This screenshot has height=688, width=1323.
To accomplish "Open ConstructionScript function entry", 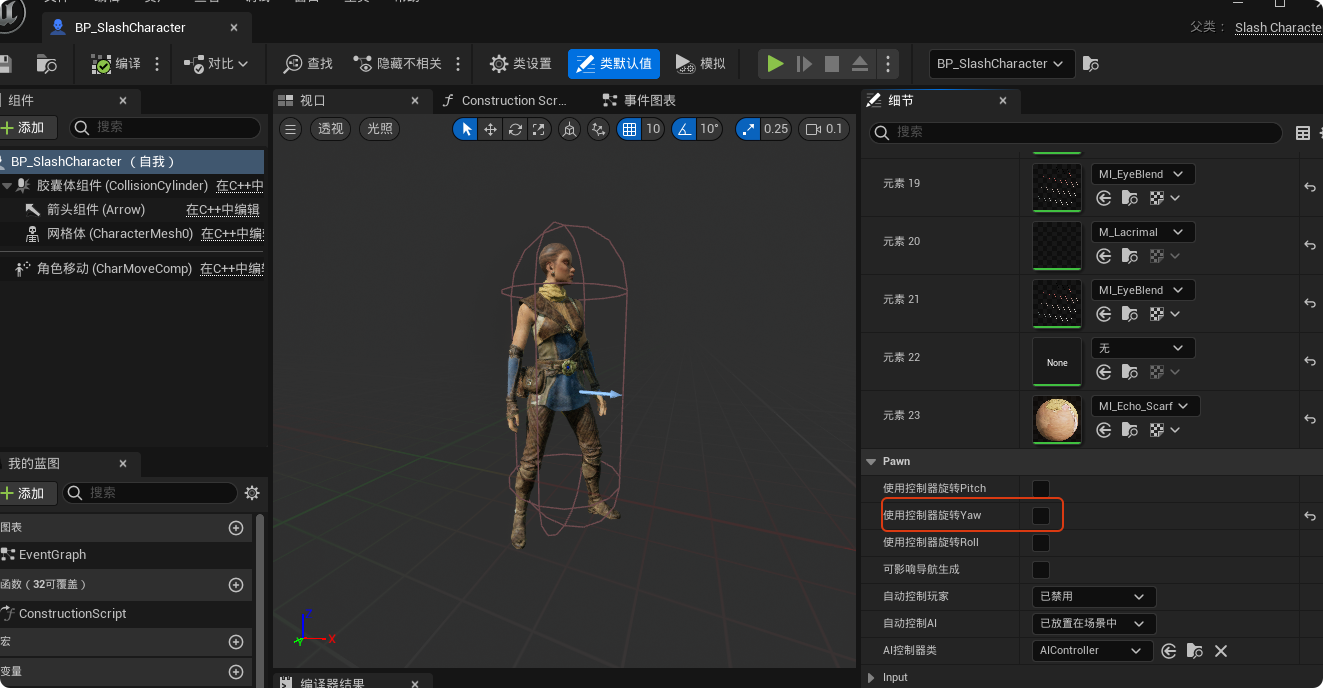I will [72, 614].
